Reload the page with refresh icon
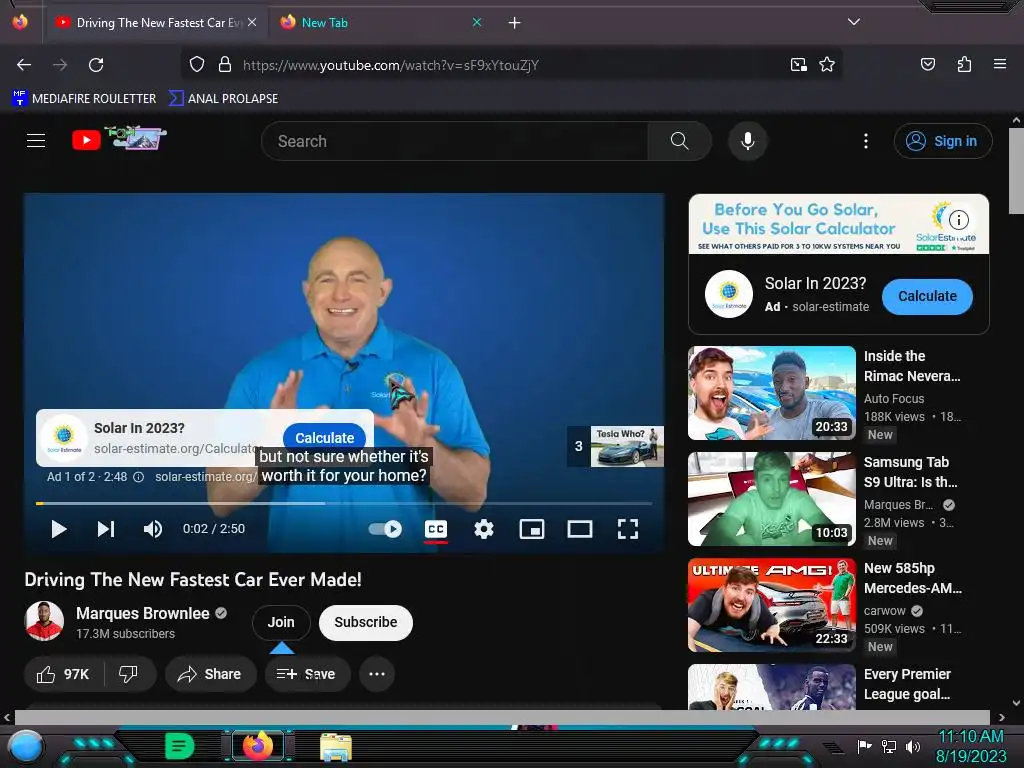The width and height of the screenshot is (1024, 768). point(96,65)
